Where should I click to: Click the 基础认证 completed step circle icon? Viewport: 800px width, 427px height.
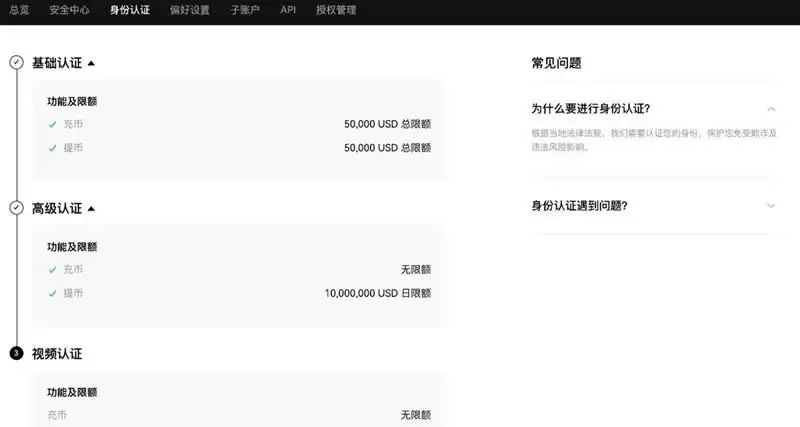coord(16,63)
